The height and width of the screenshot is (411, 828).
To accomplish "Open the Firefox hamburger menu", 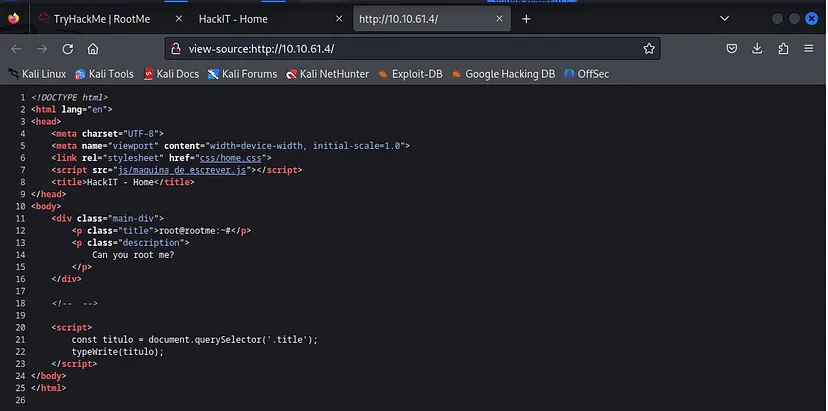I will point(807,48).
